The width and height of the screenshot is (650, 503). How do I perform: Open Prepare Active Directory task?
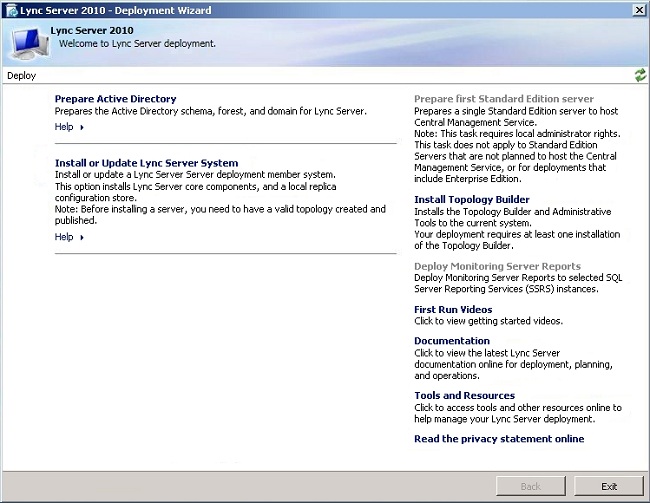coord(115,99)
